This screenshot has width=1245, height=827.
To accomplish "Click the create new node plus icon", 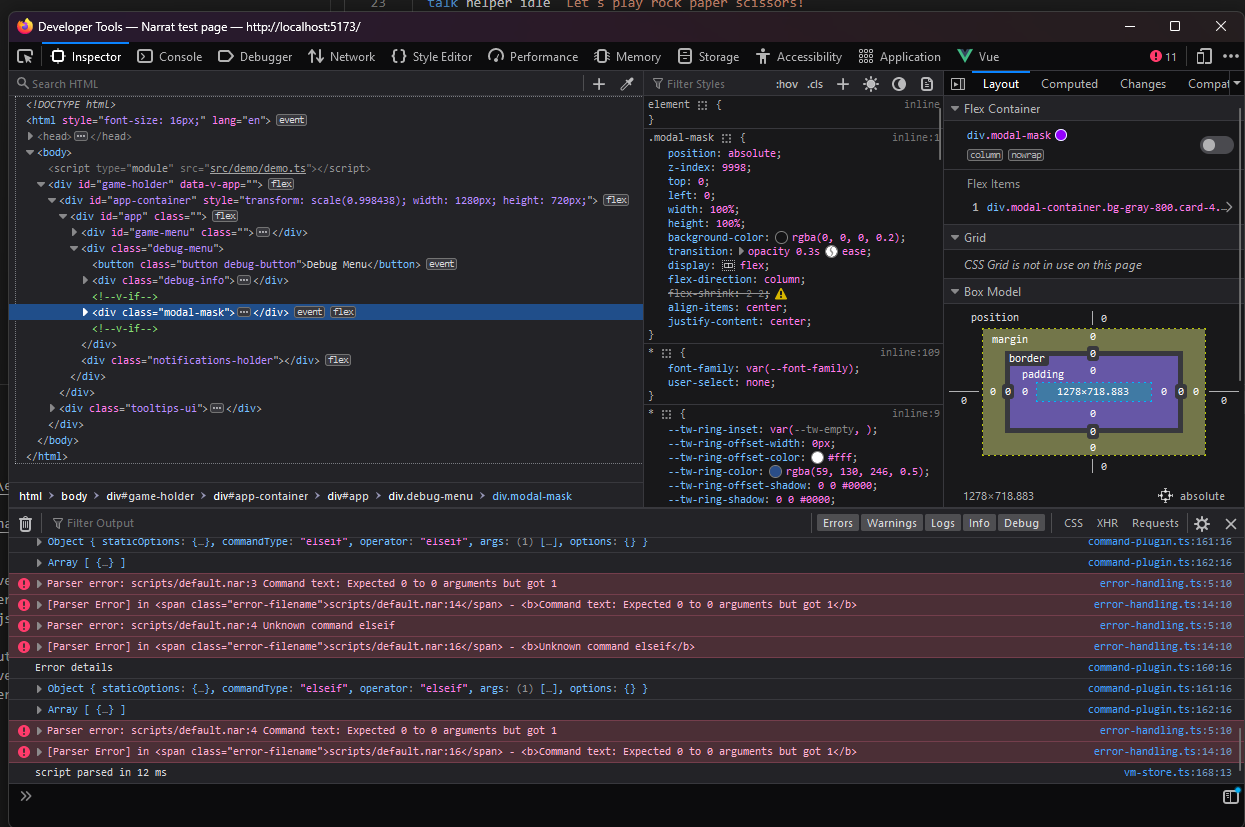I will pyautogui.click(x=599, y=84).
